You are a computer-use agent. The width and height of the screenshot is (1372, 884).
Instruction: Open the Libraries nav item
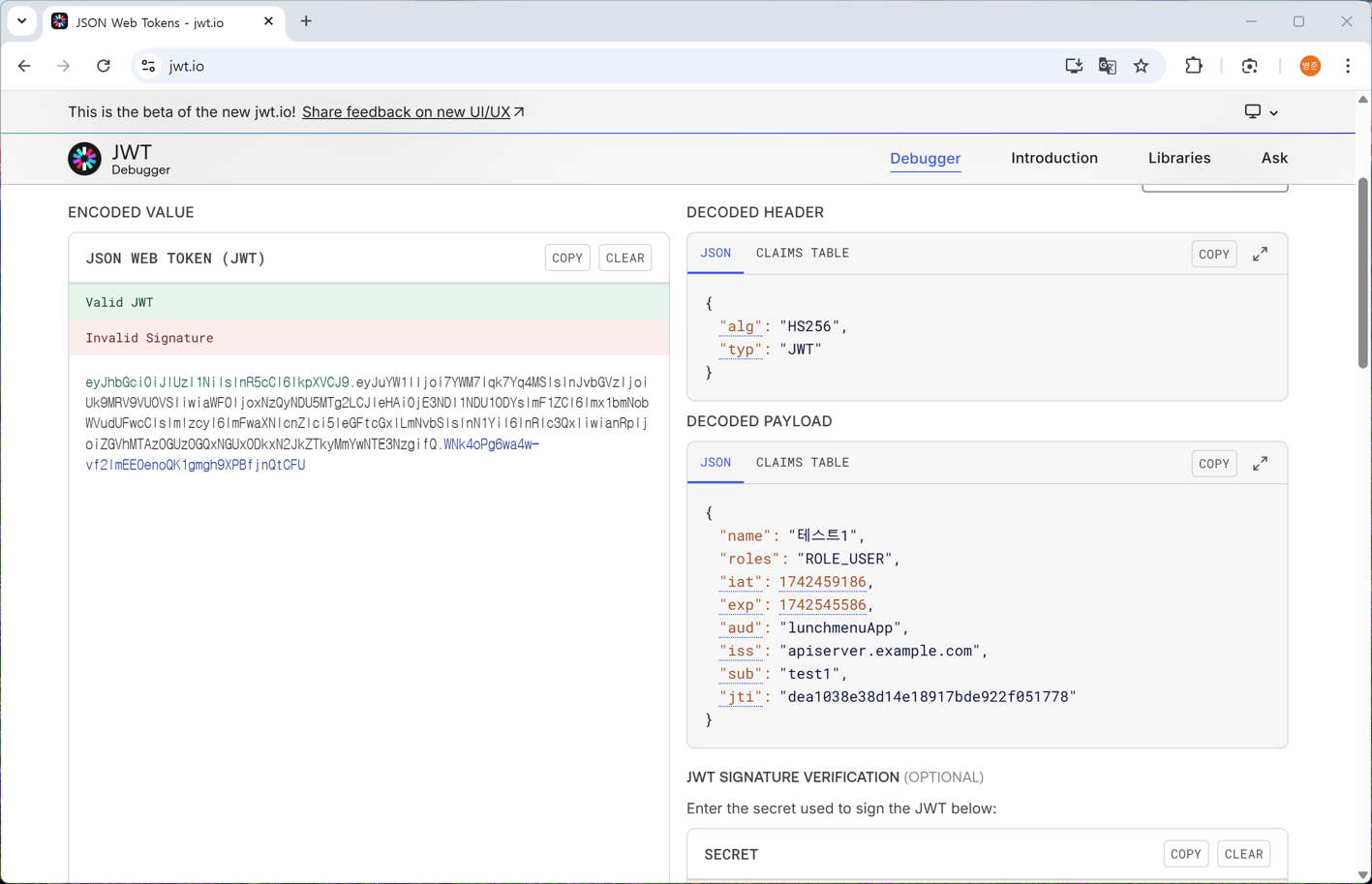[1178, 159]
